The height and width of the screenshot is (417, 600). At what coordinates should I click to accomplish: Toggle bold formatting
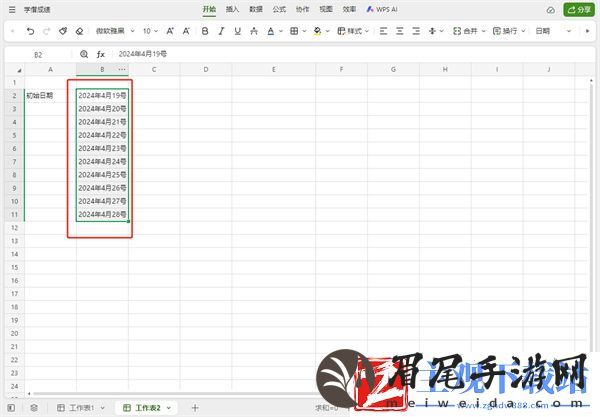[x=205, y=31]
